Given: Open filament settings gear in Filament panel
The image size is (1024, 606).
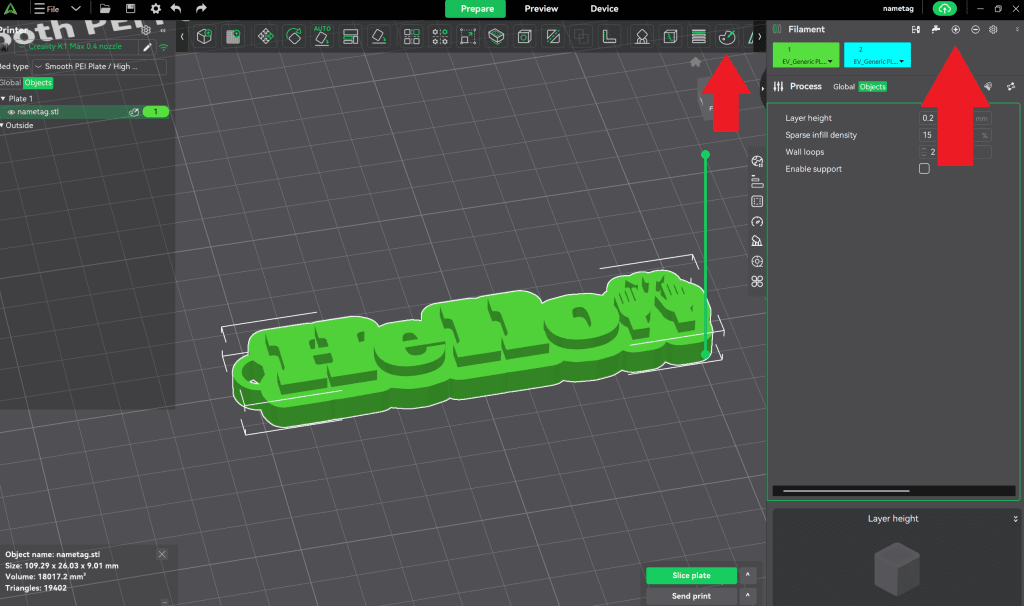Looking at the screenshot, I should (x=993, y=29).
